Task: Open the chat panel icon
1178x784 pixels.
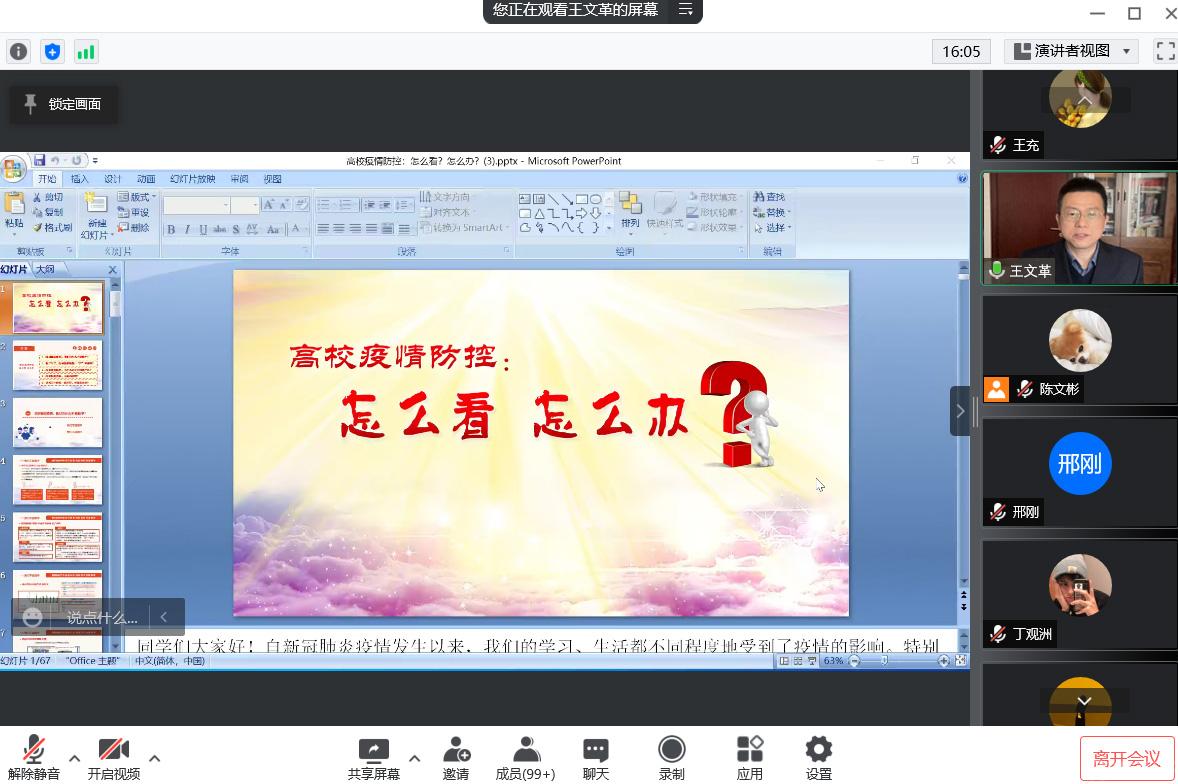Action: pos(596,751)
